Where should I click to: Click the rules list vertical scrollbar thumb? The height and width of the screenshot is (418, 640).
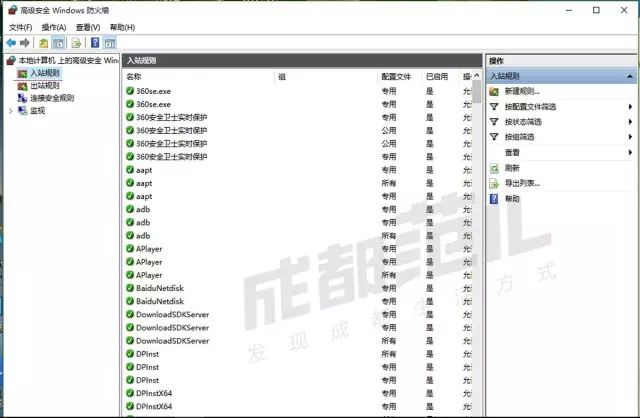click(476, 92)
